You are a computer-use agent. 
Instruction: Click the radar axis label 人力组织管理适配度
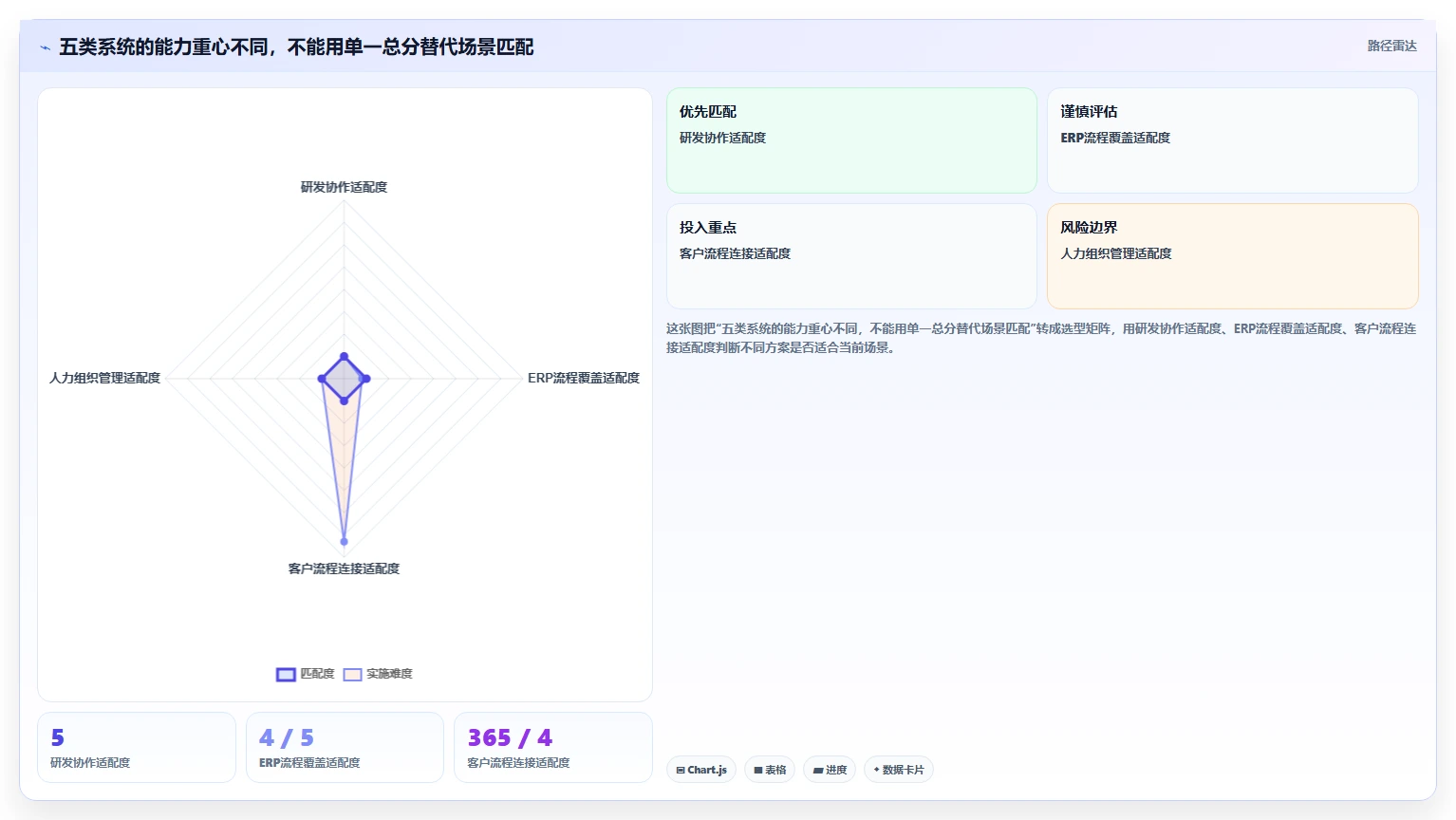[104, 378]
